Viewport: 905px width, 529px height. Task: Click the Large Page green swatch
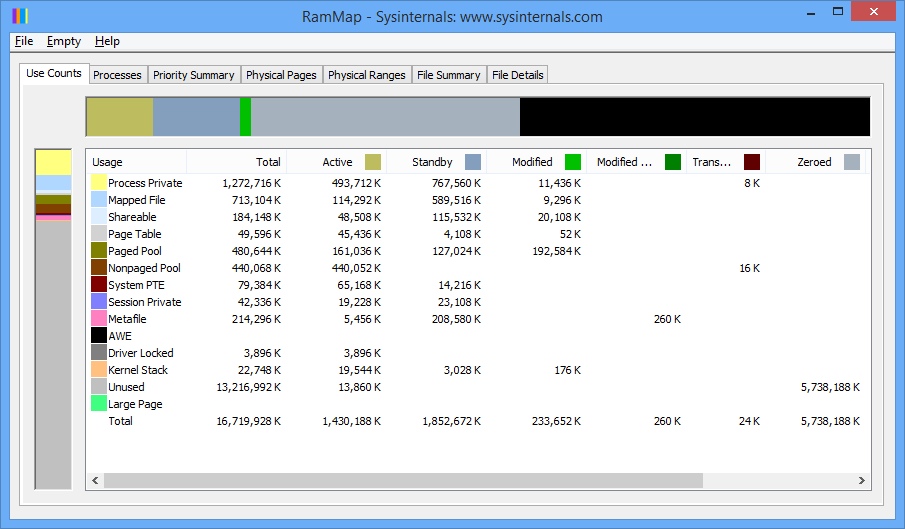[x=99, y=404]
